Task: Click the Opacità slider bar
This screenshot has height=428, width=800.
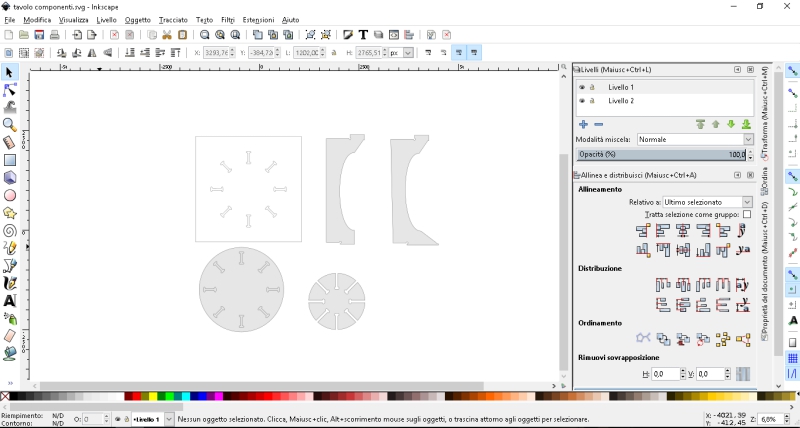Action: 661,155
